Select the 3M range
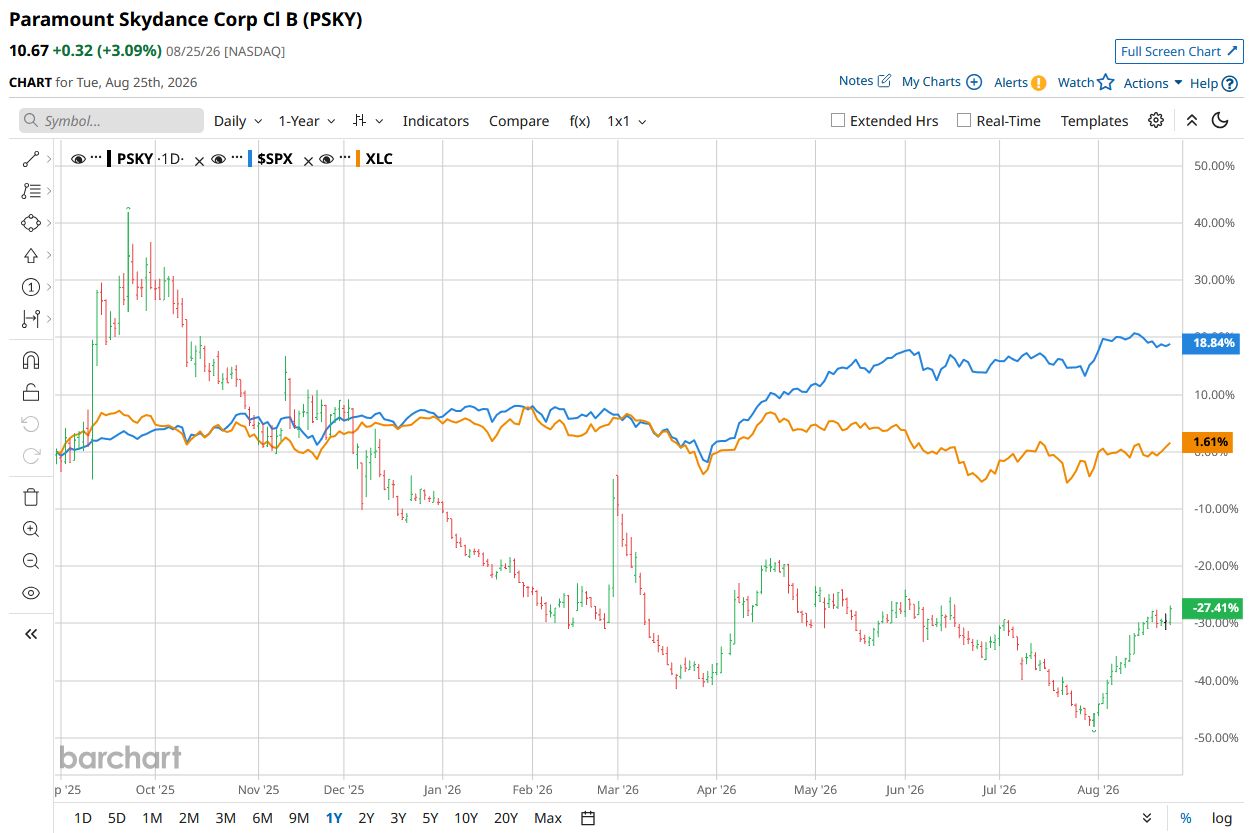 click(225, 818)
